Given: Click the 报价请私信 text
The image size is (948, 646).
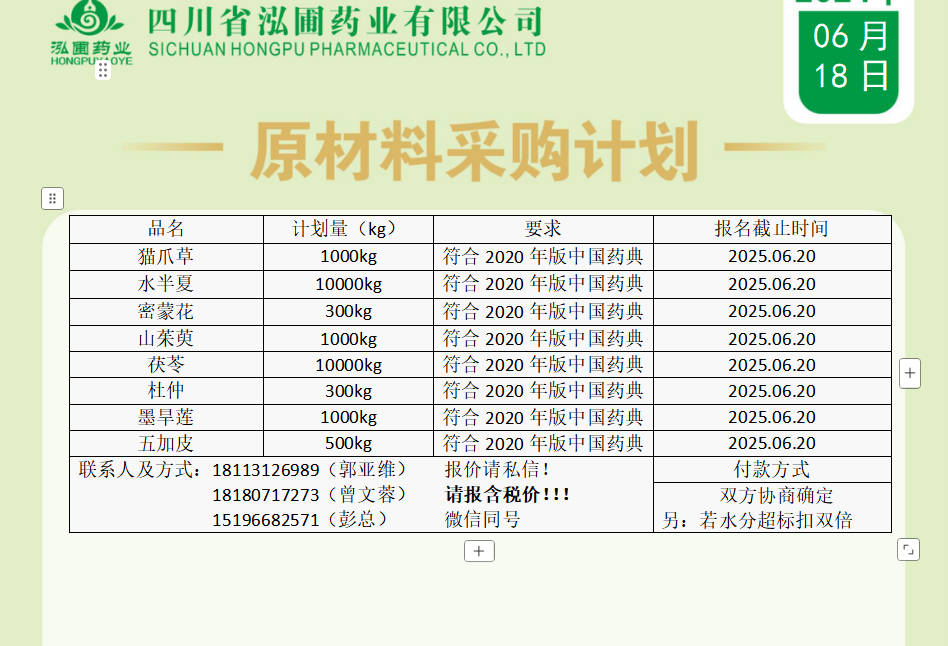Looking at the screenshot, I should point(497,469).
